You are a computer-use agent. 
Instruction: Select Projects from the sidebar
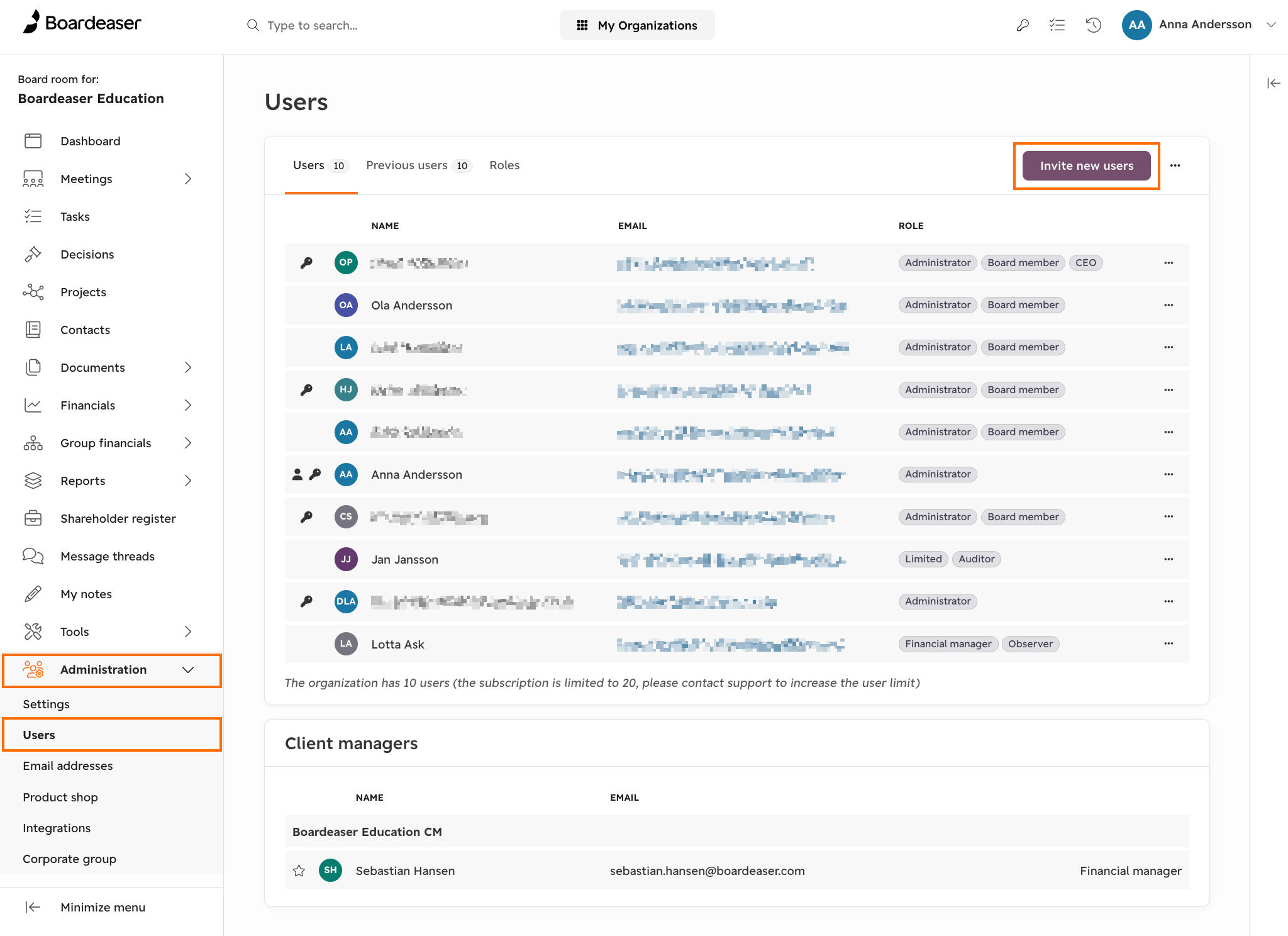coord(83,292)
